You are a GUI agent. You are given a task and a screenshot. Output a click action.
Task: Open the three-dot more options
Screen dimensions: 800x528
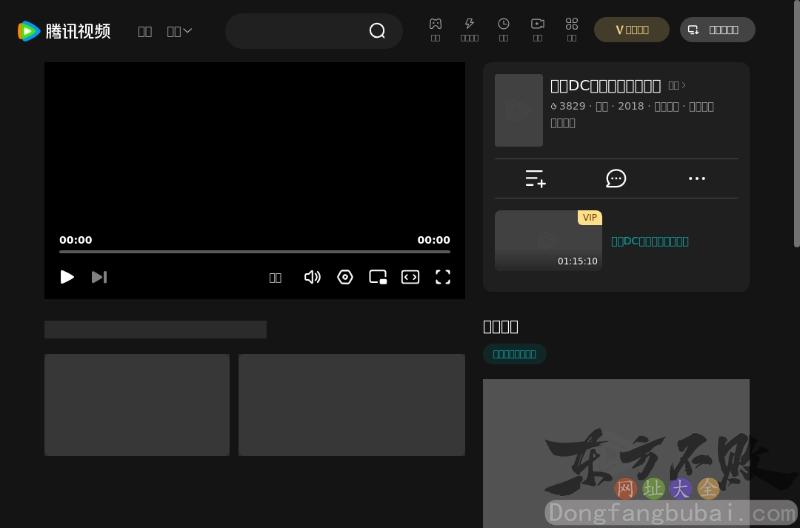(697, 179)
